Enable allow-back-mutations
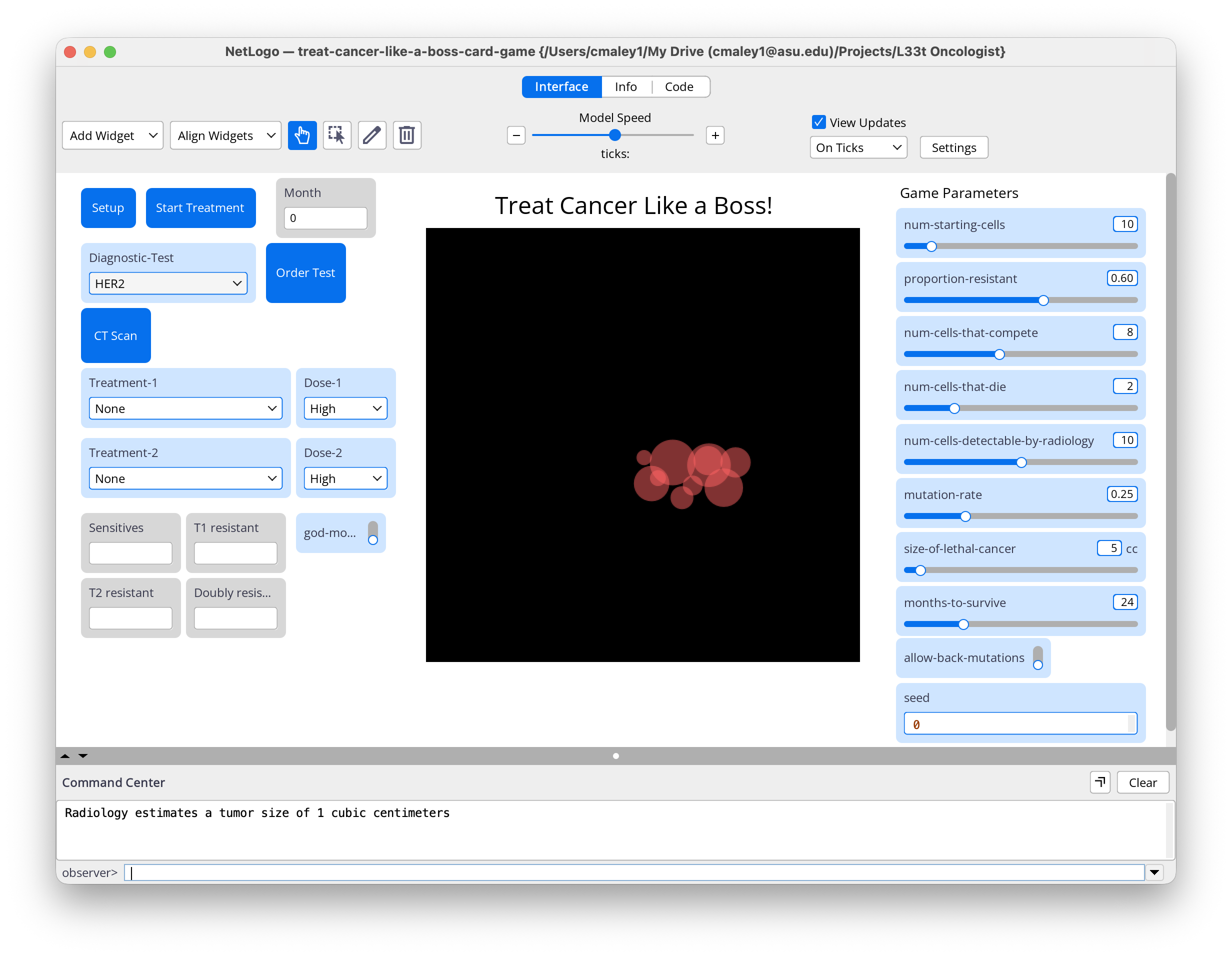 coord(1038,660)
